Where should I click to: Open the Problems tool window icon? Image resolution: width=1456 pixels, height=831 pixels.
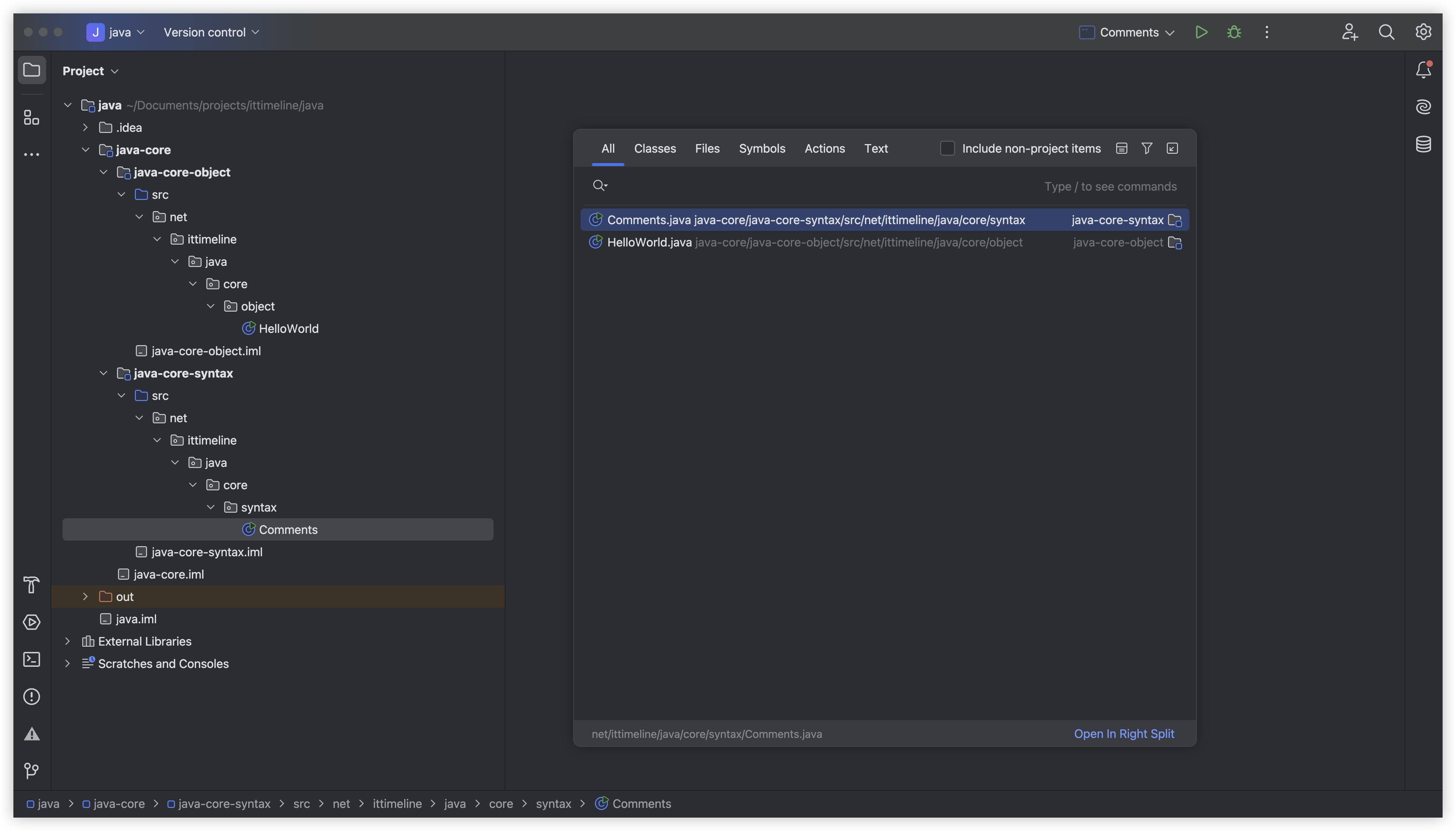click(x=31, y=696)
